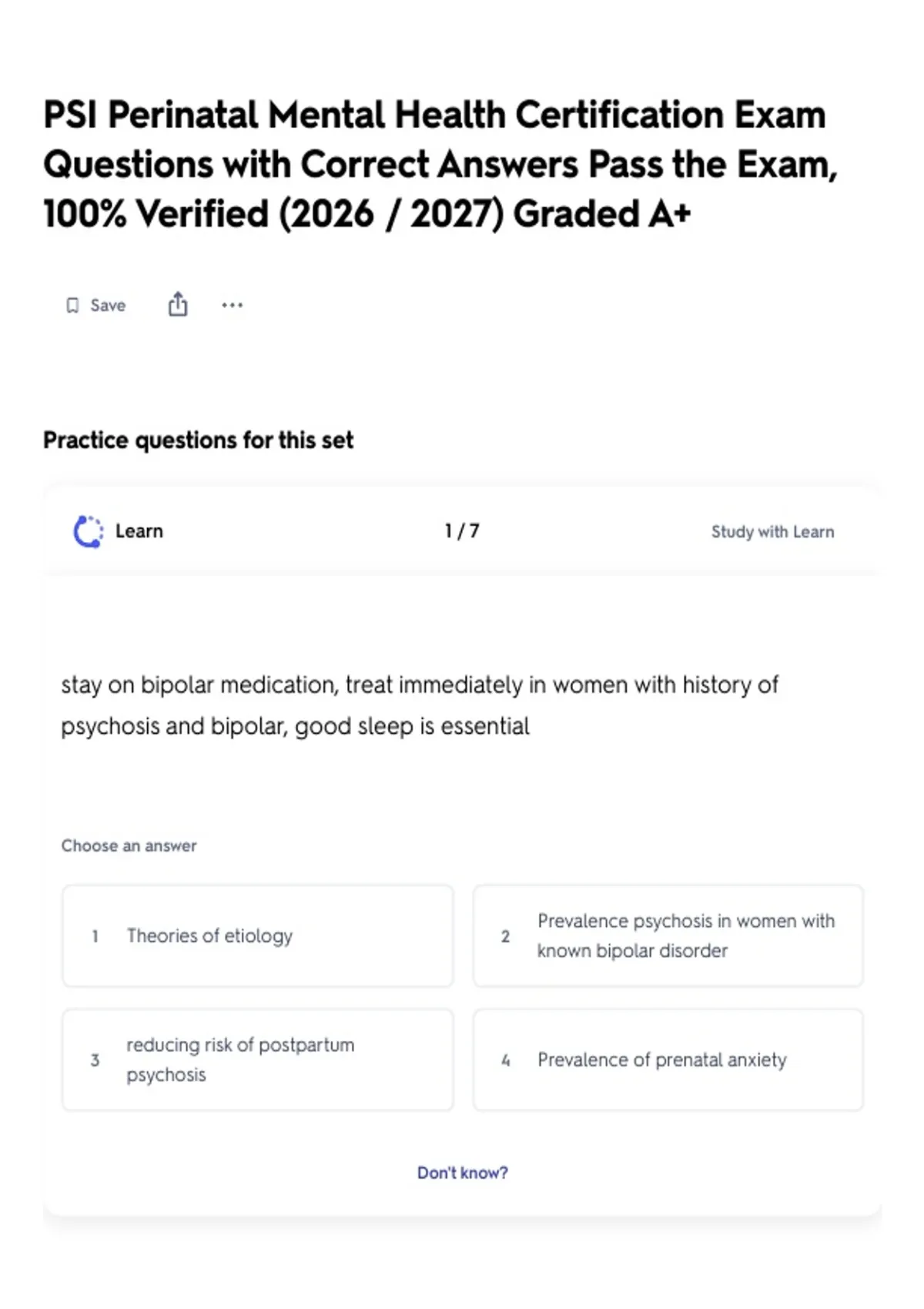The width and height of the screenshot is (924, 1309).
Task: Click the 1 / 7 progress counter
Action: 462,531
